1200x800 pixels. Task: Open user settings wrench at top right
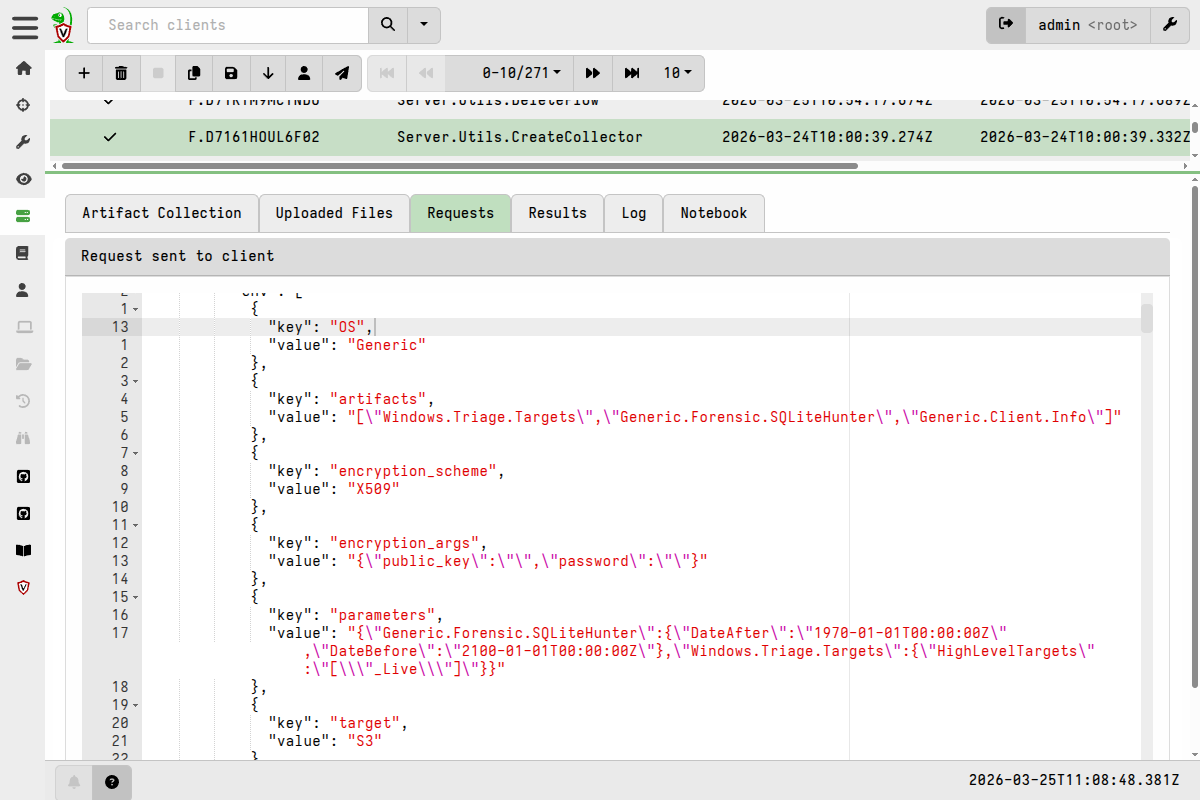[1169, 25]
